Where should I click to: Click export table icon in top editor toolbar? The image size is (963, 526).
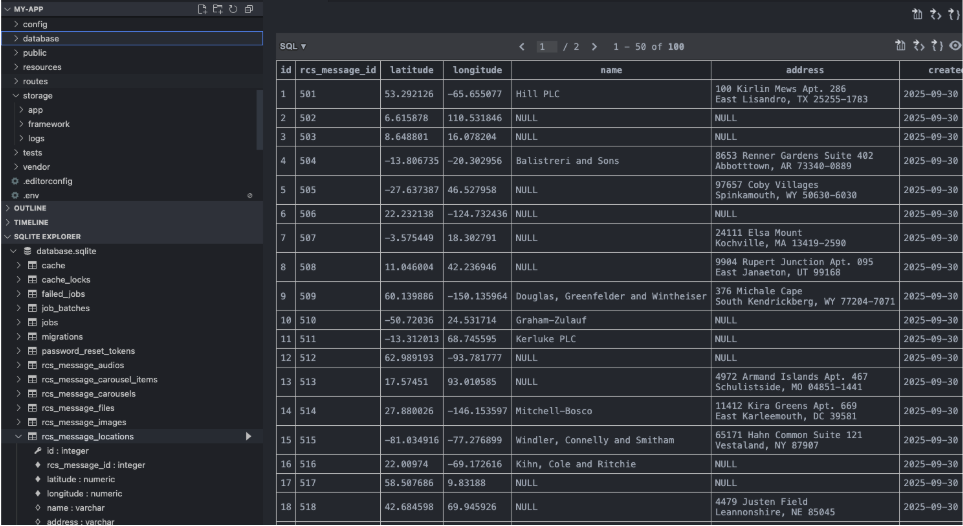coord(918,14)
